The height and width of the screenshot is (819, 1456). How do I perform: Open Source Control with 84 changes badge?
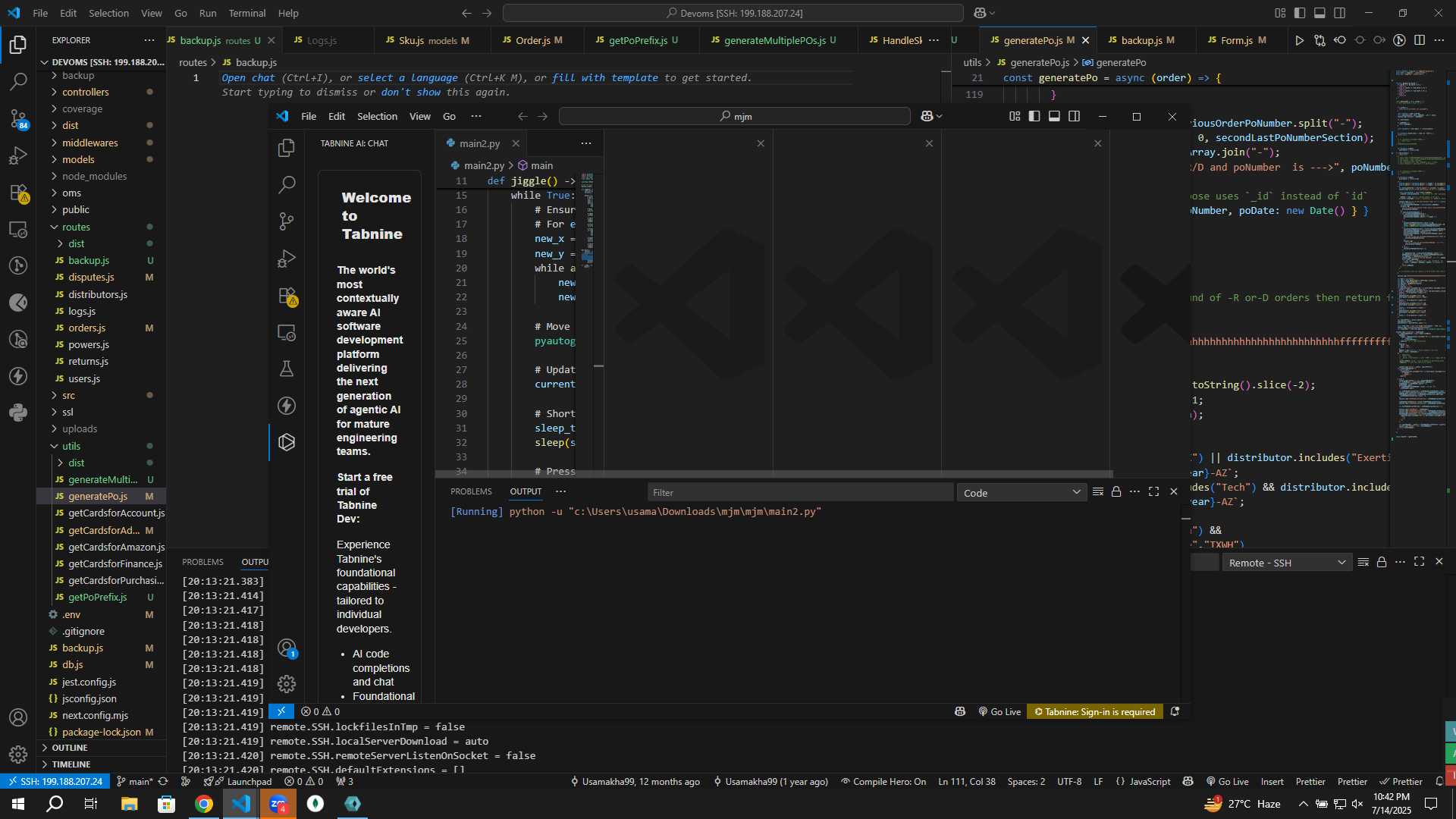click(x=18, y=118)
